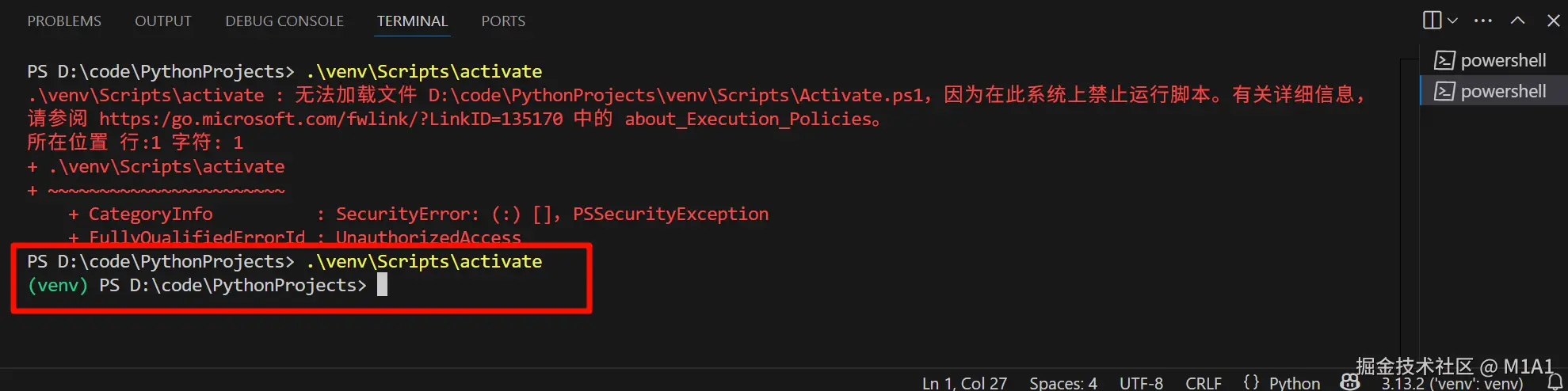Image resolution: width=1568 pixels, height=391 pixels.
Task: Select the second highlighted powershell terminal
Action: tap(1502, 91)
